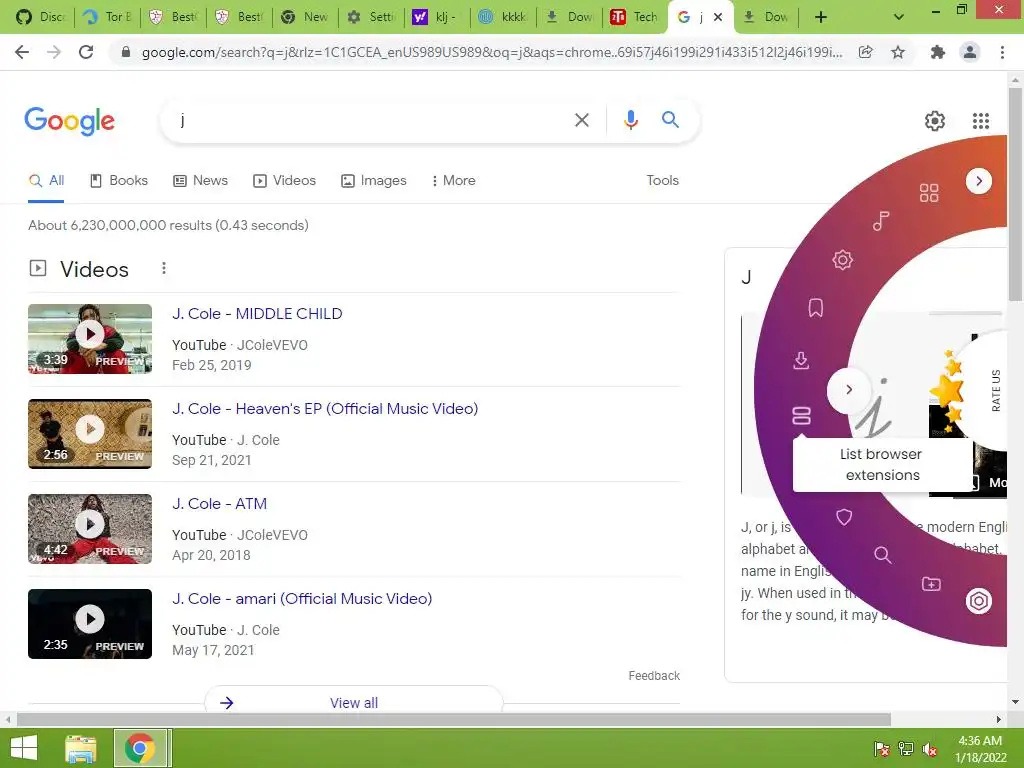Open File Explorer from taskbar

tap(81, 748)
